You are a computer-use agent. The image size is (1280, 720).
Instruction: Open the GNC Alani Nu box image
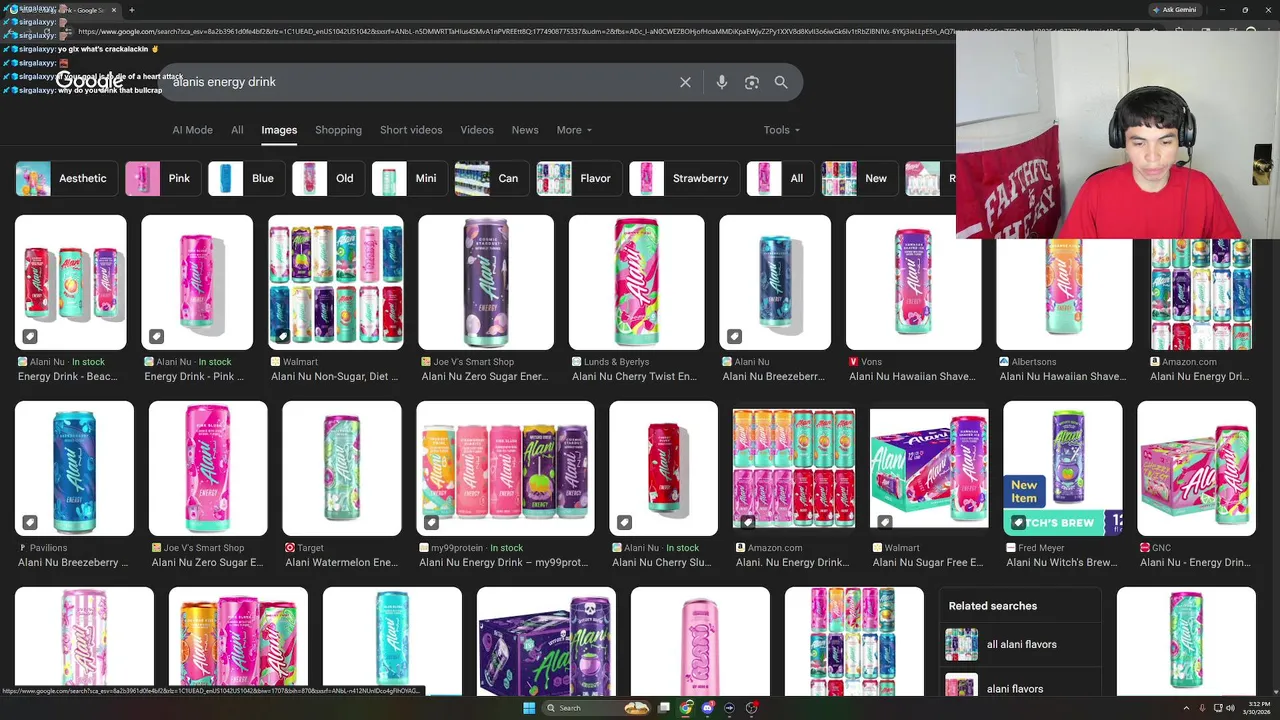(1197, 469)
